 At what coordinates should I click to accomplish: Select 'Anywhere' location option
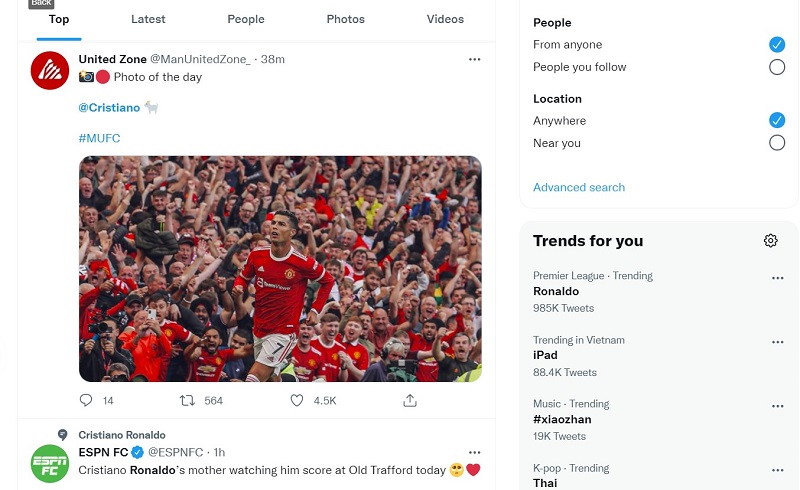(777, 120)
